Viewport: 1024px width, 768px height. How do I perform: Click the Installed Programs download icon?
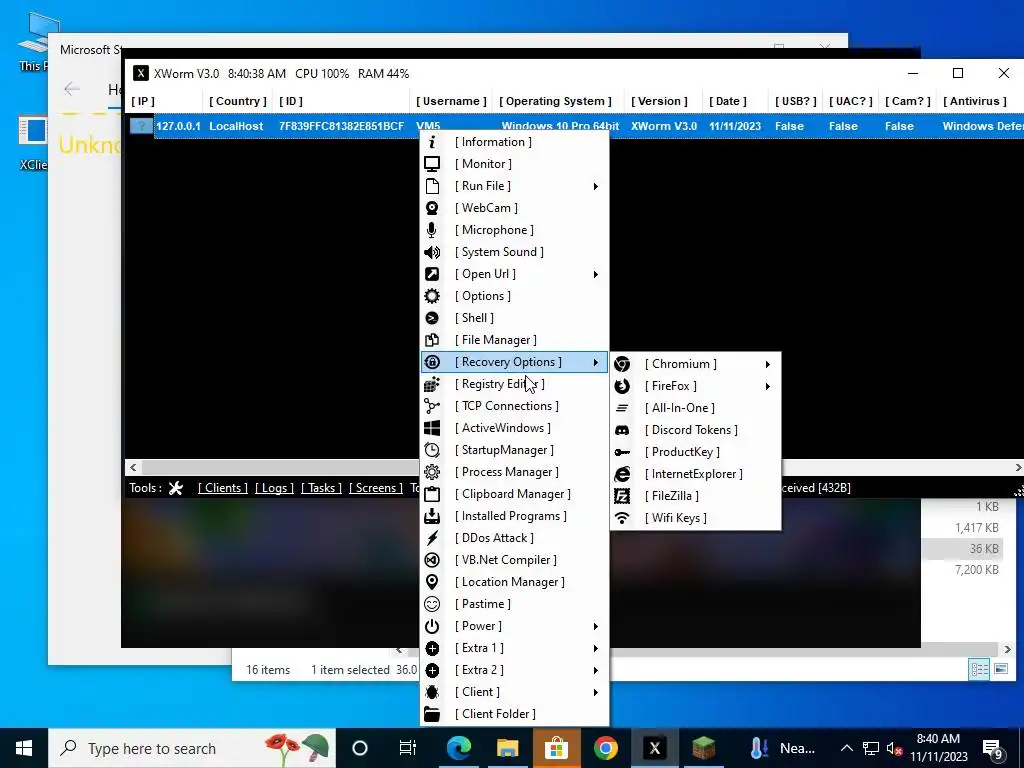(432, 516)
